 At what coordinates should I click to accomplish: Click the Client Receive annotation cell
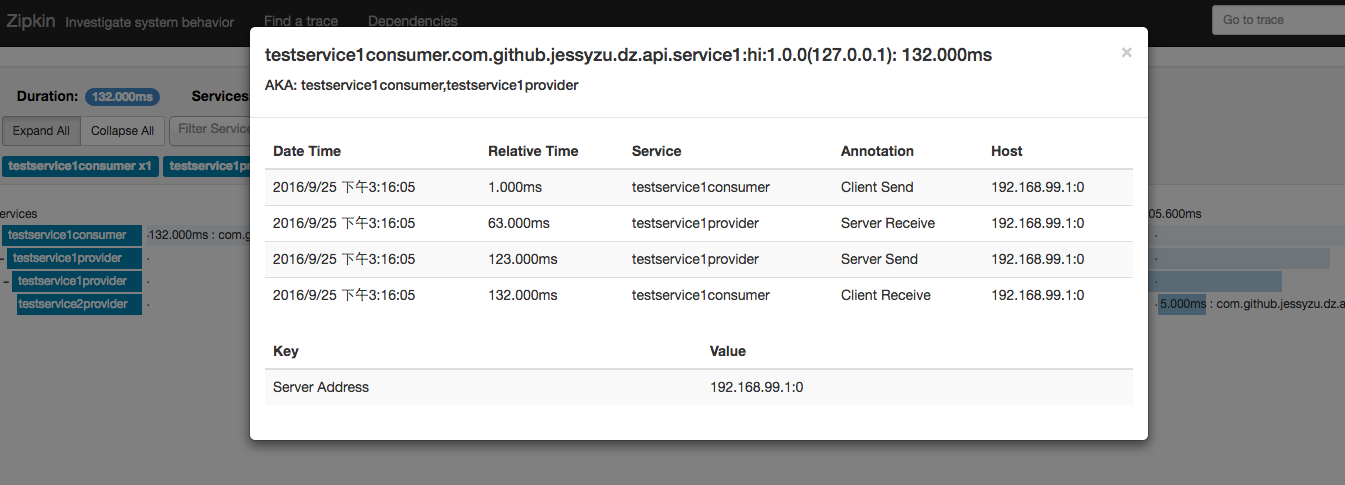click(x=886, y=295)
